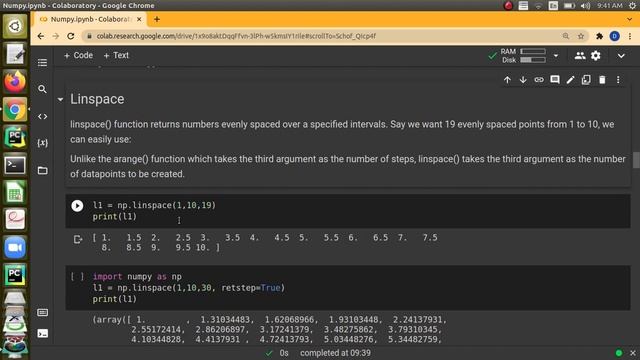Screen dimensions: 640x360
Task: Click the Linspace heading text
Action: (x=97, y=99)
